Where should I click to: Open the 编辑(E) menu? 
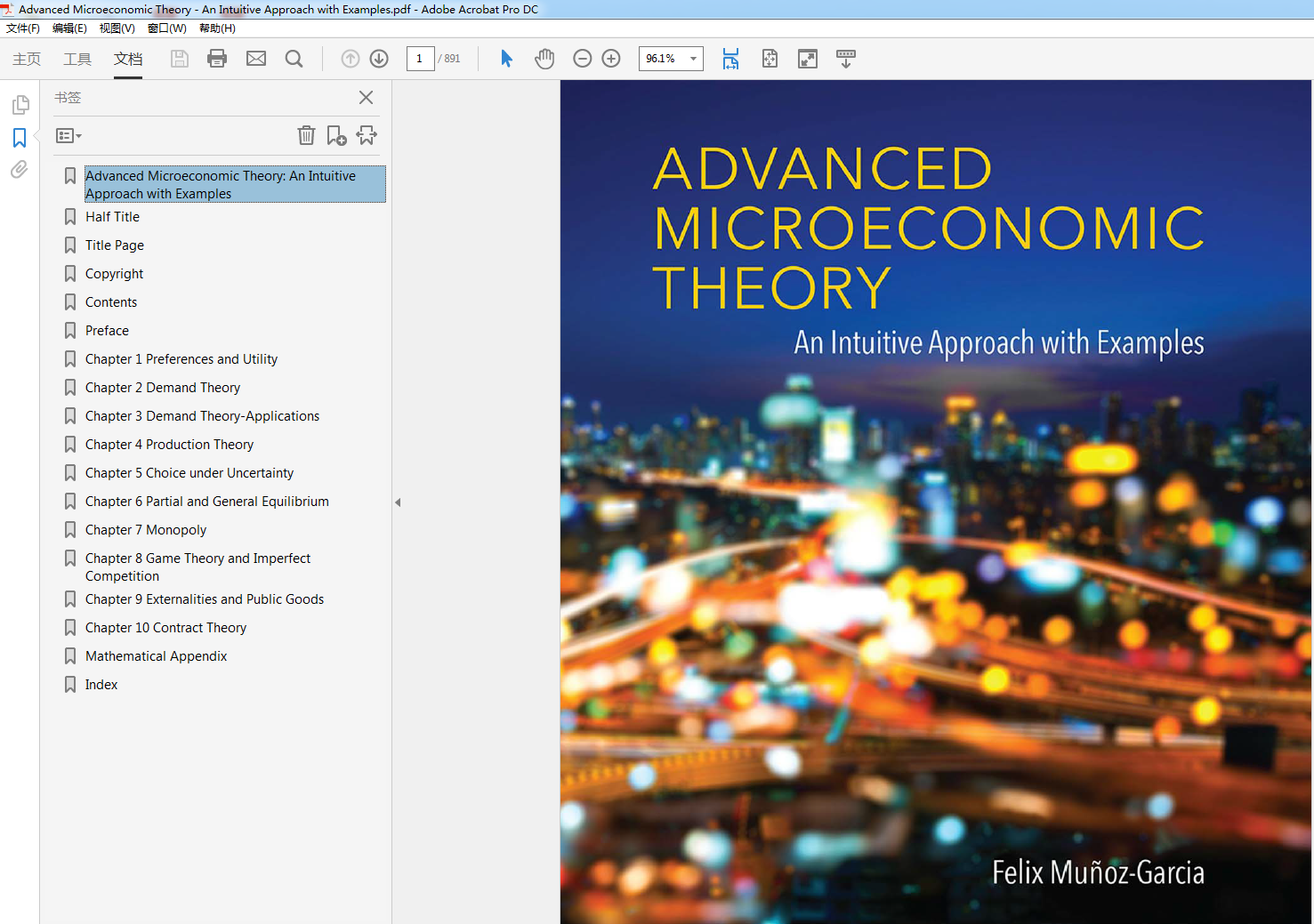(x=69, y=28)
